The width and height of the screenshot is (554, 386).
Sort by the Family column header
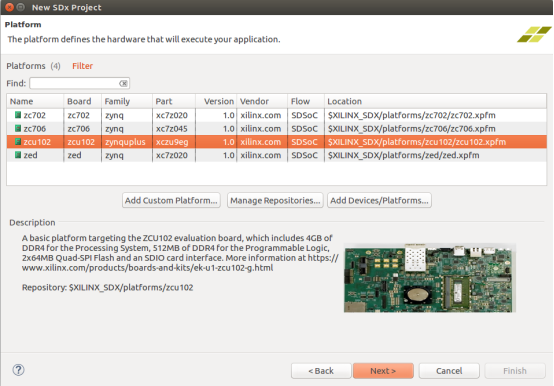pos(126,101)
